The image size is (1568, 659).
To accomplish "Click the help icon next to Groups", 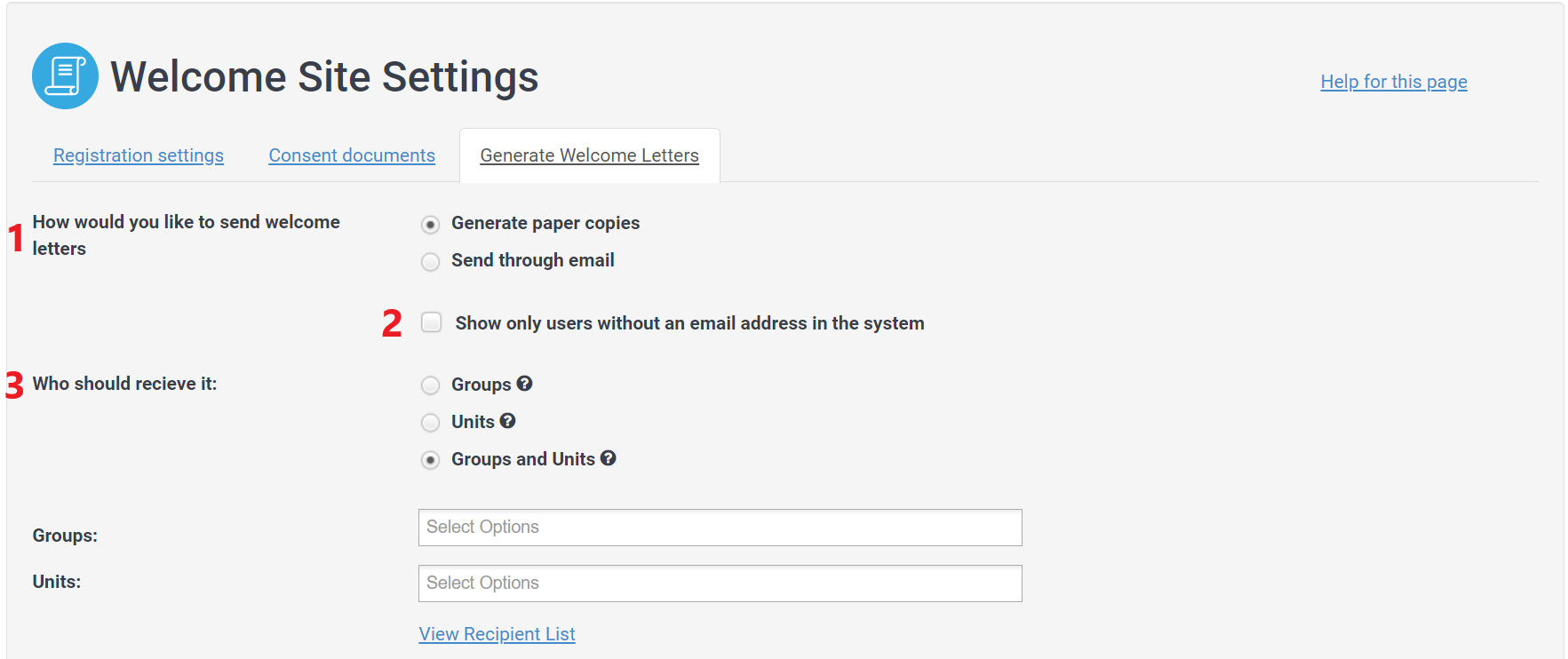I will click(524, 384).
